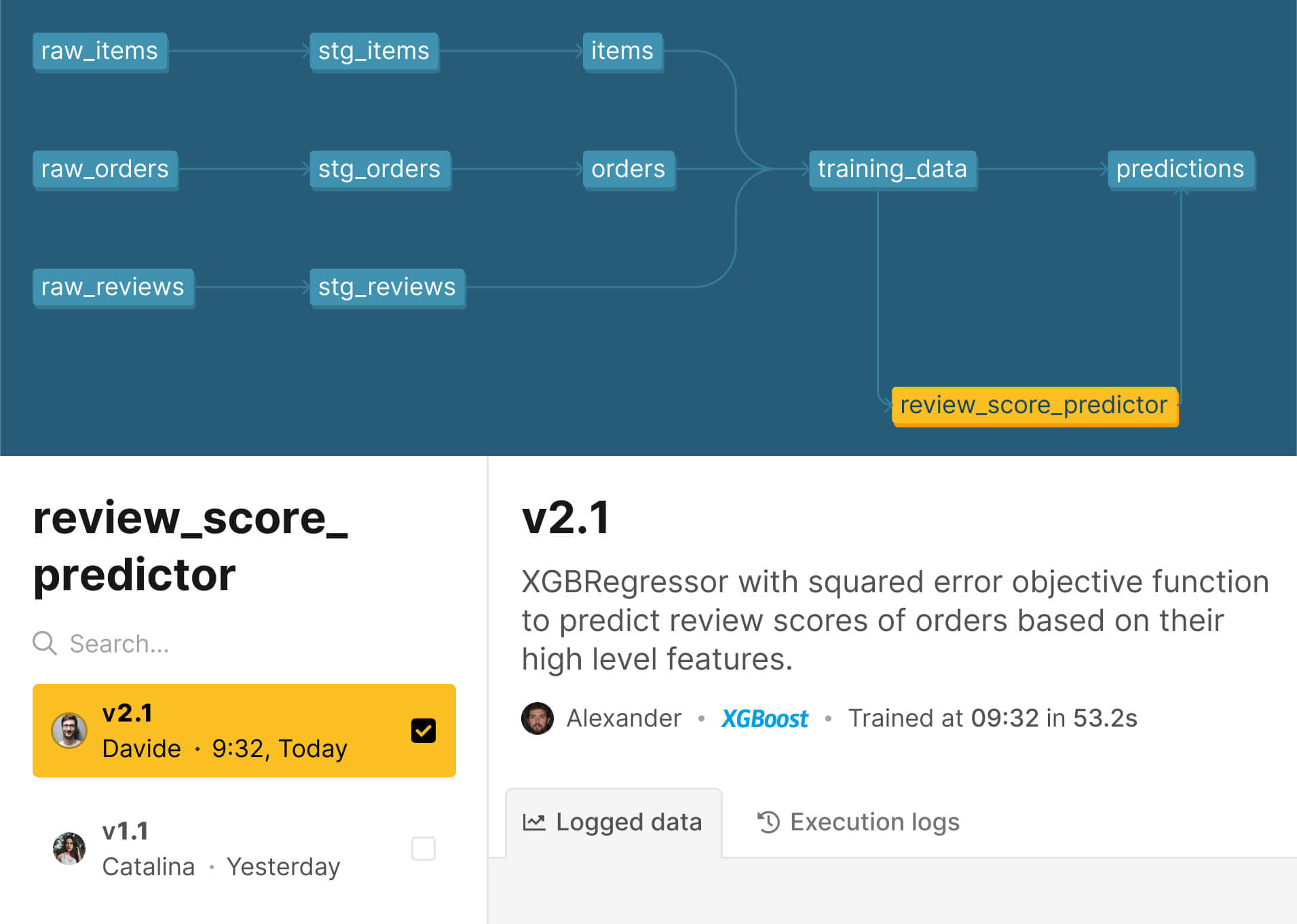Select the items node
This screenshot has height=924, width=1297.
click(x=622, y=52)
